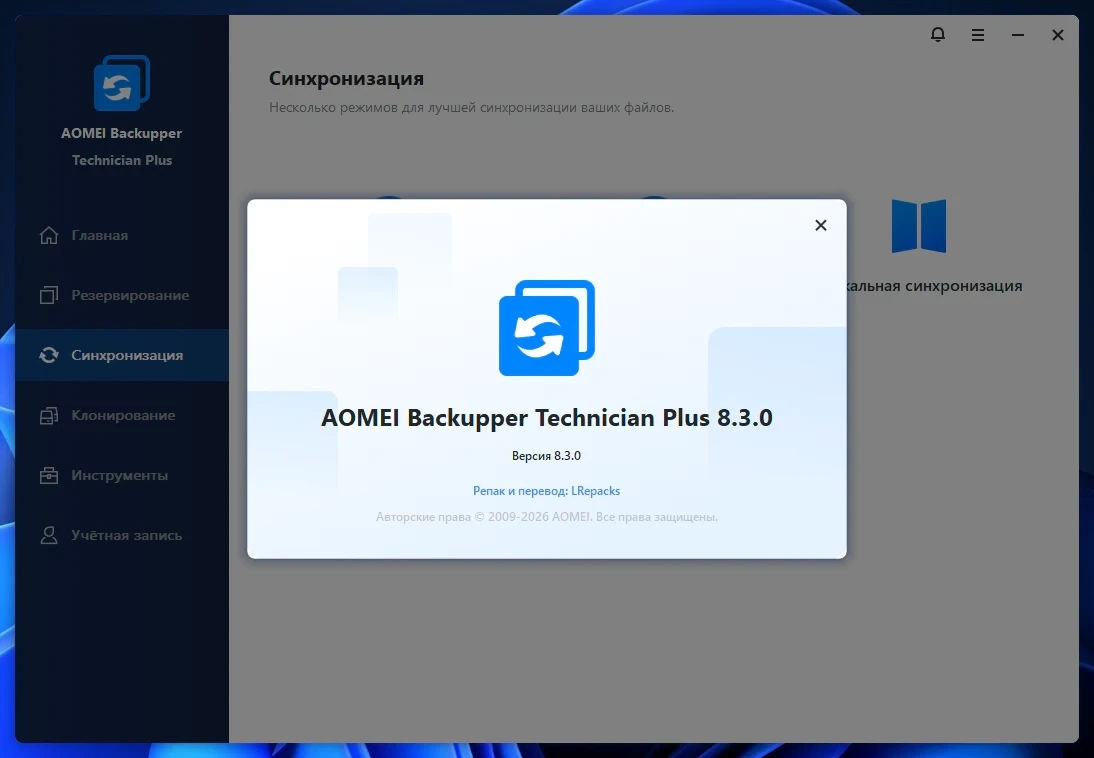Open the hamburger menu icon
1094x758 pixels.
pyautogui.click(x=977, y=35)
